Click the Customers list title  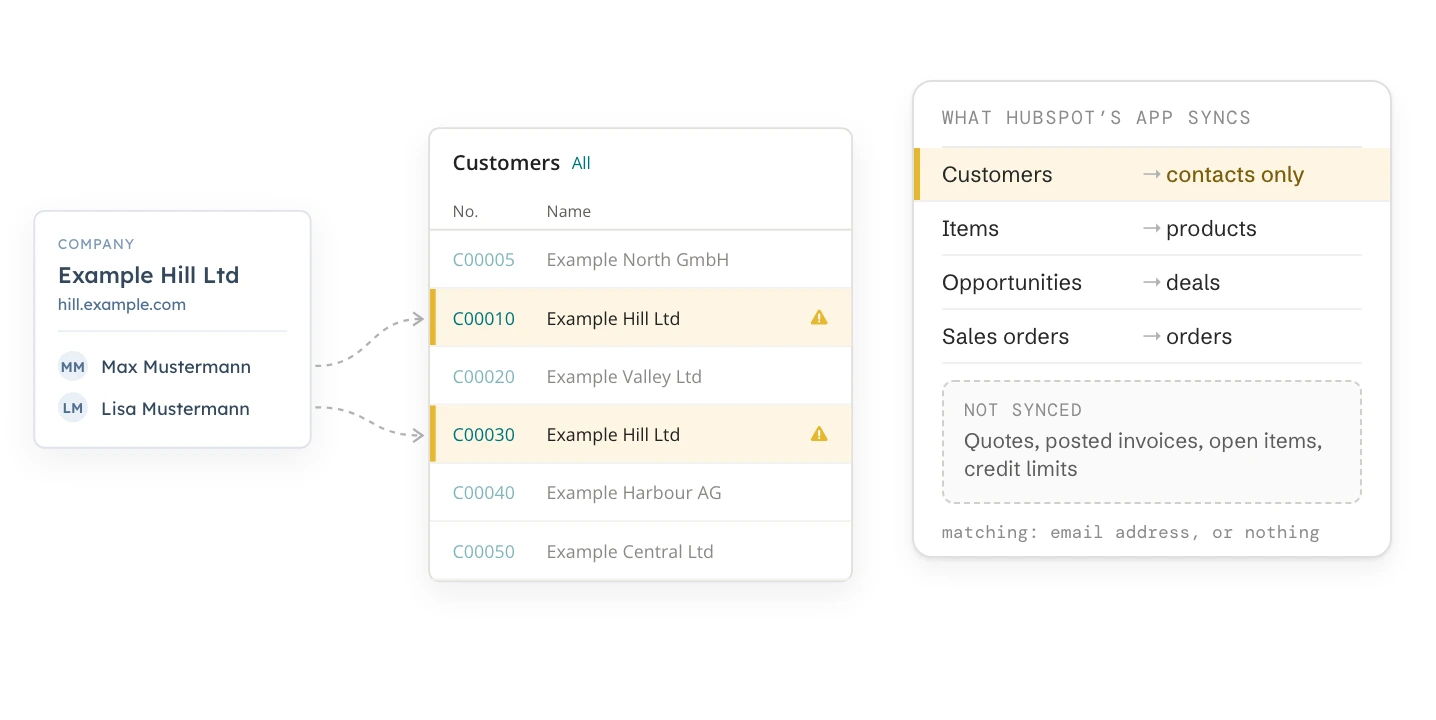click(506, 163)
